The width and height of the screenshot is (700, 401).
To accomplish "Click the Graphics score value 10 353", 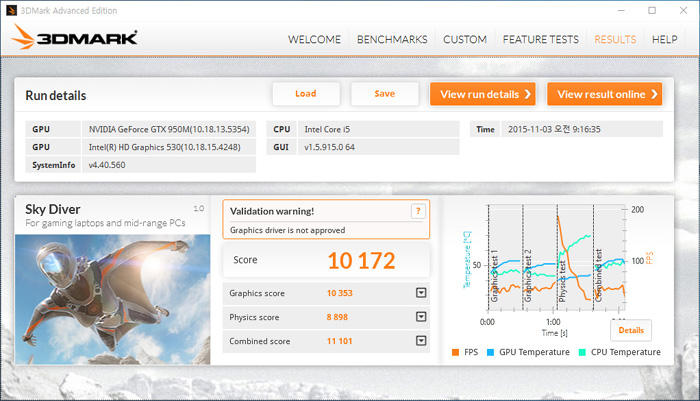I will click(340, 293).
